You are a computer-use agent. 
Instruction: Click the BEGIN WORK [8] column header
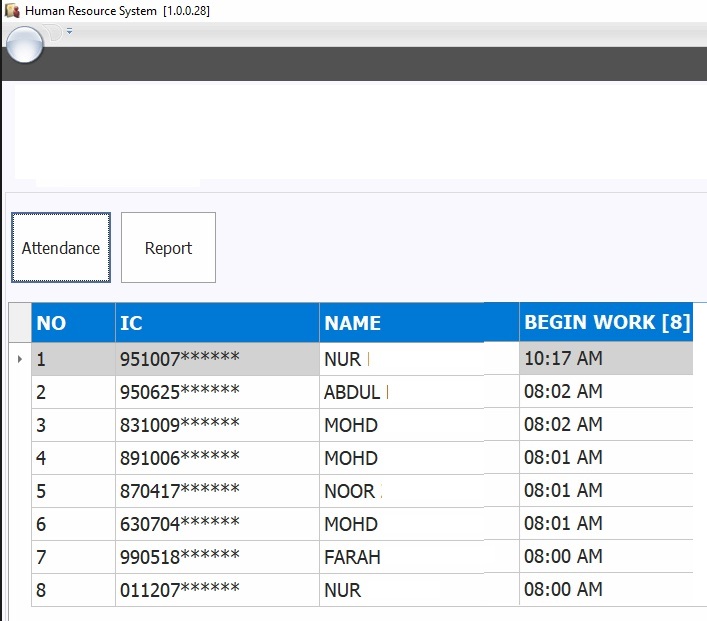point(606,323)
